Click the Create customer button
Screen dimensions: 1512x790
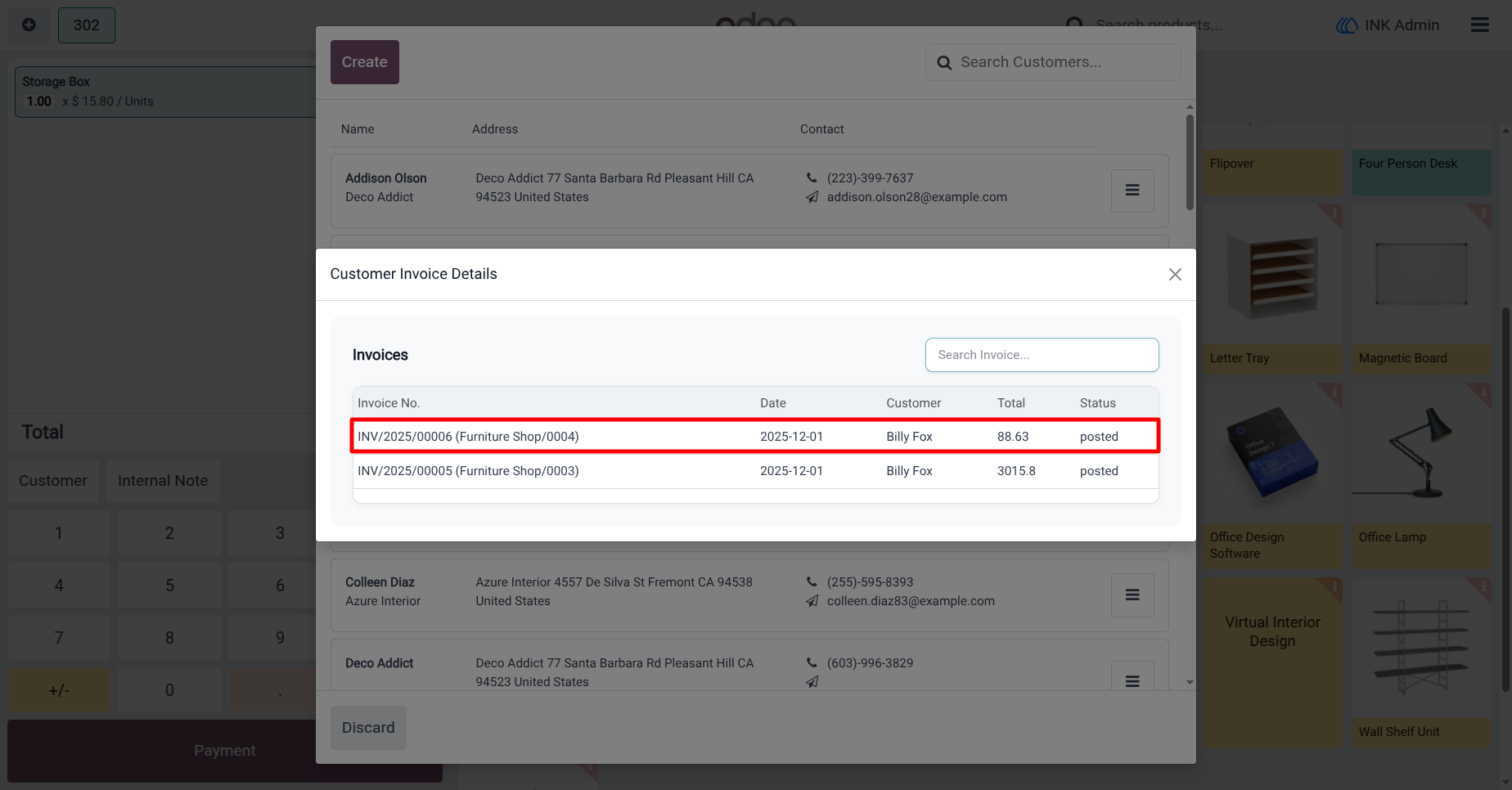(365, 62)
